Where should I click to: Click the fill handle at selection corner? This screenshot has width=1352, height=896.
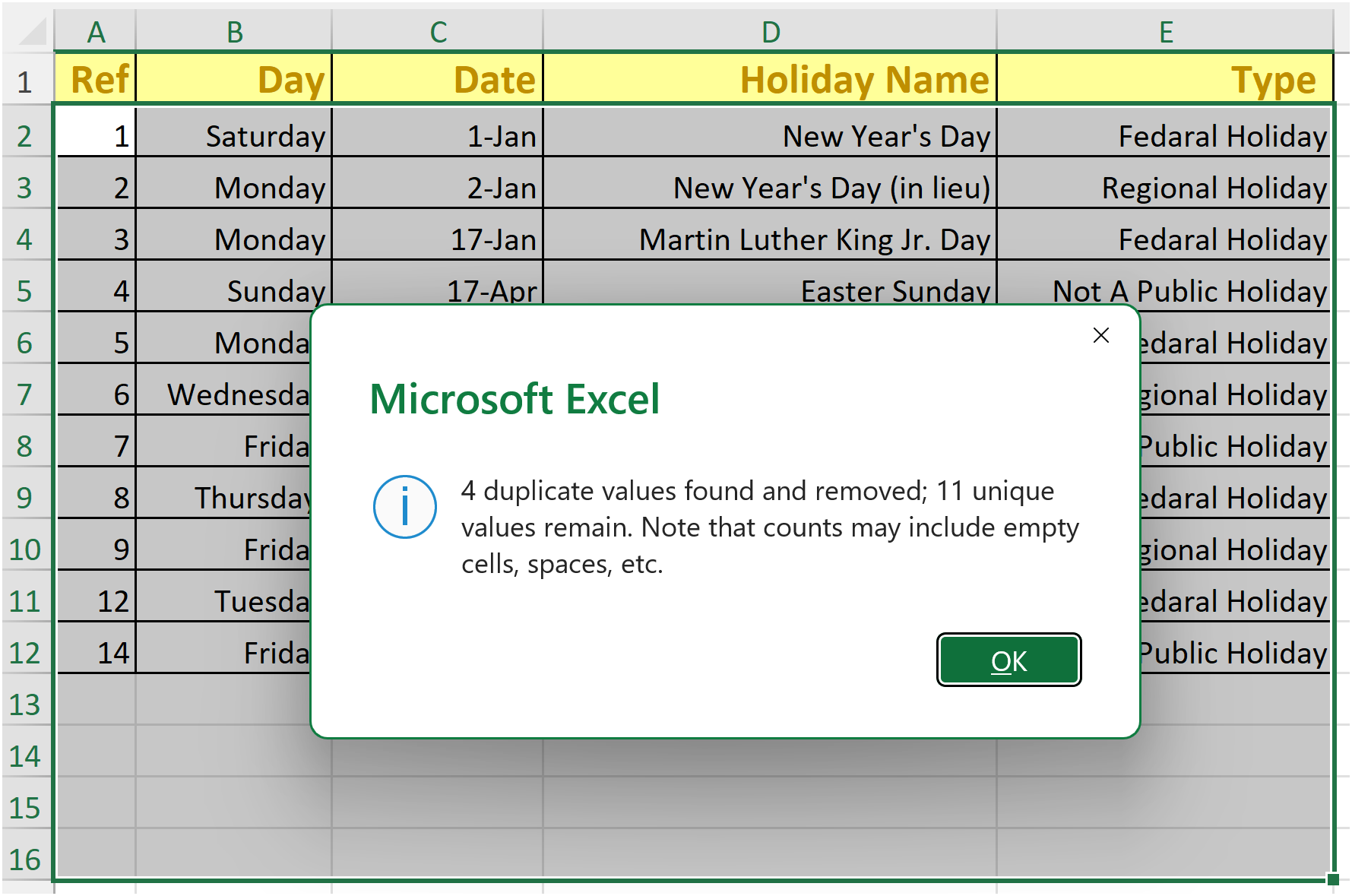(x=1332, y=879)
